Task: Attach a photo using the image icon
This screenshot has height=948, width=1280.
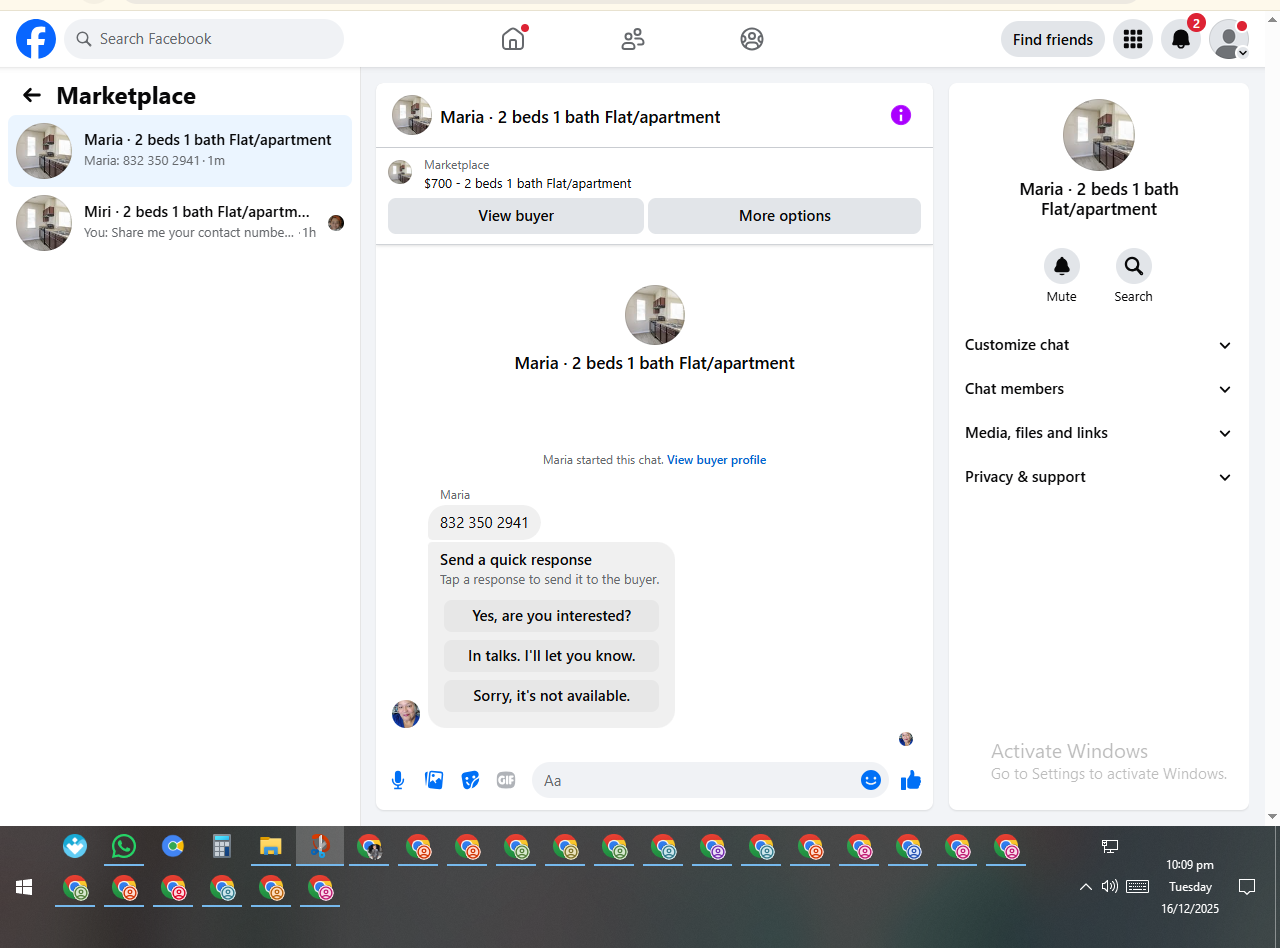Action: click(434, 780)
